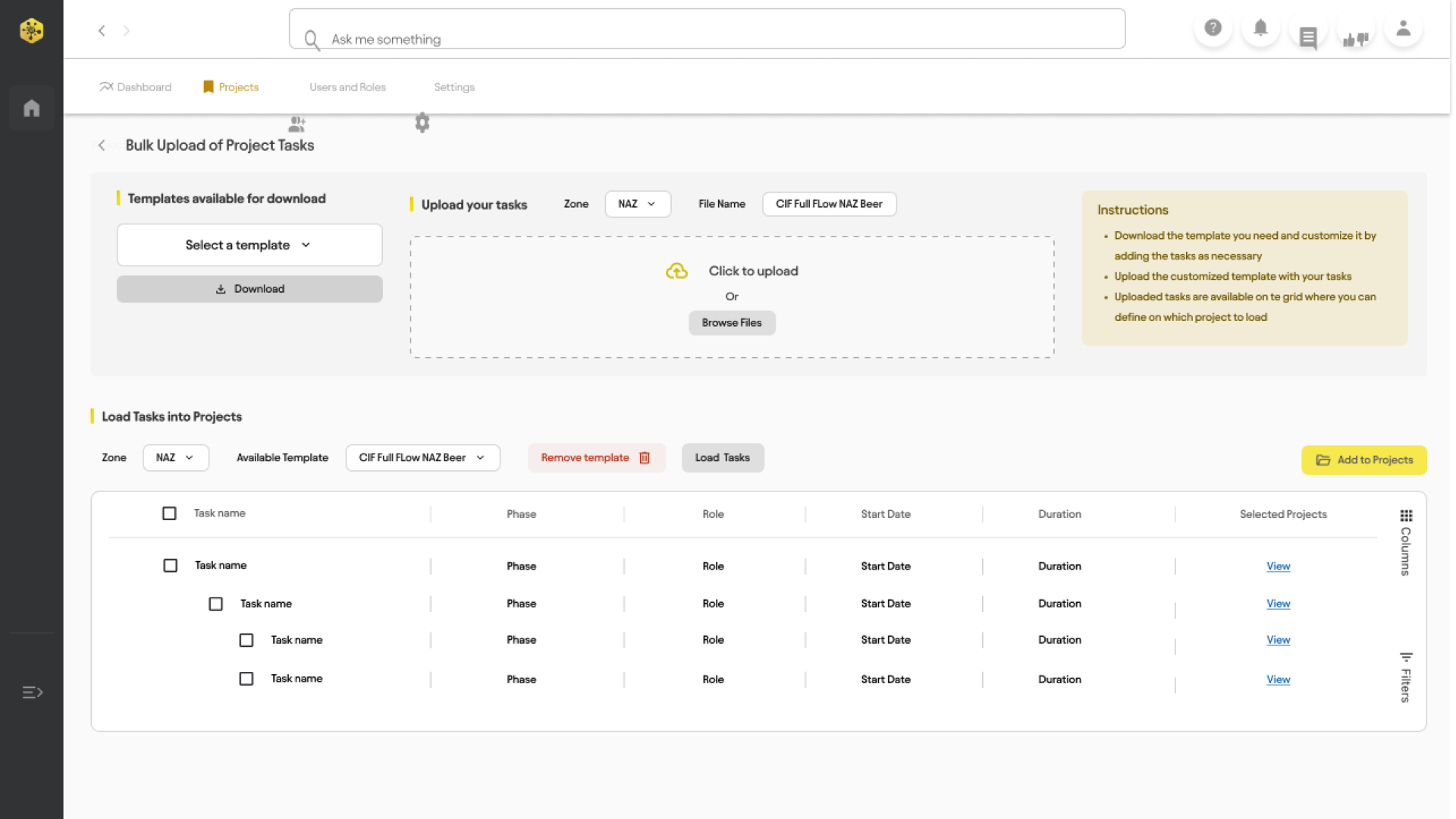Screen dimensions: 1456x819
Task: Click add users icon below tabs
Action: point(297,124)
